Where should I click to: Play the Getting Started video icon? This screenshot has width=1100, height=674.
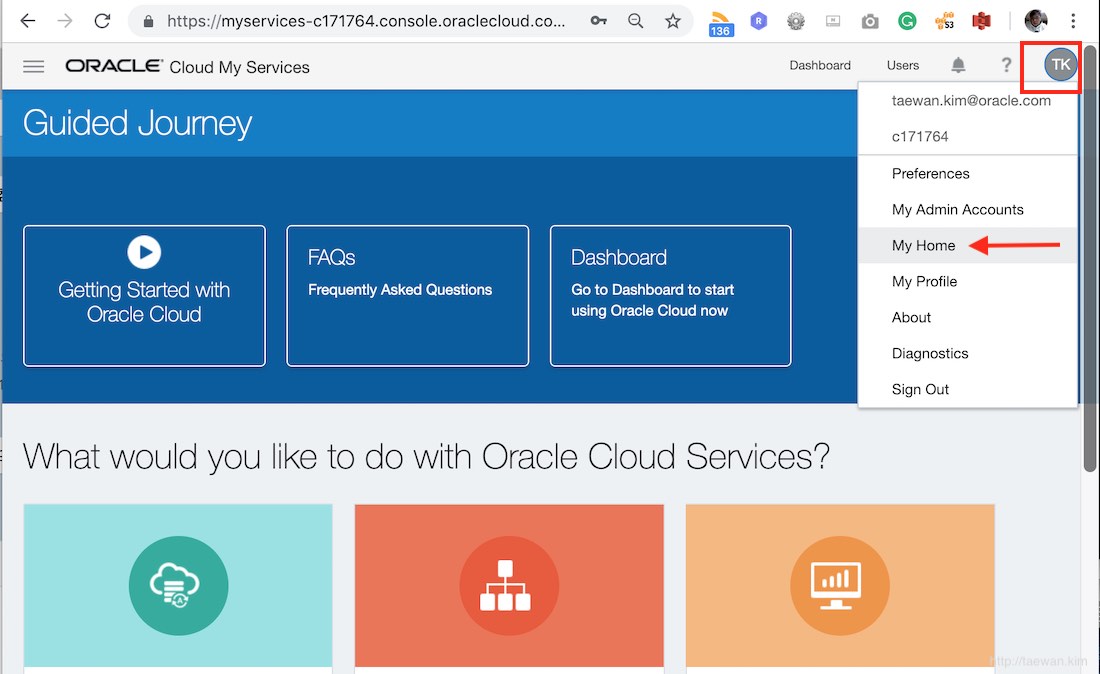145,252
